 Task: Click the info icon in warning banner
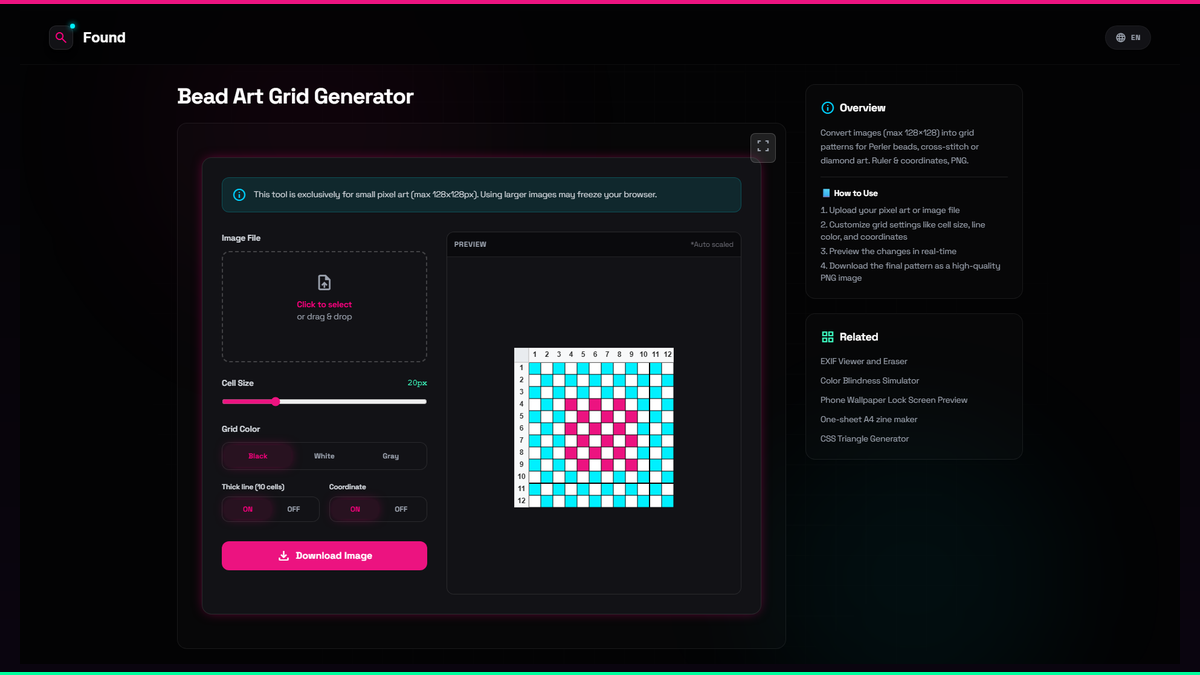[x=239, y=195]
